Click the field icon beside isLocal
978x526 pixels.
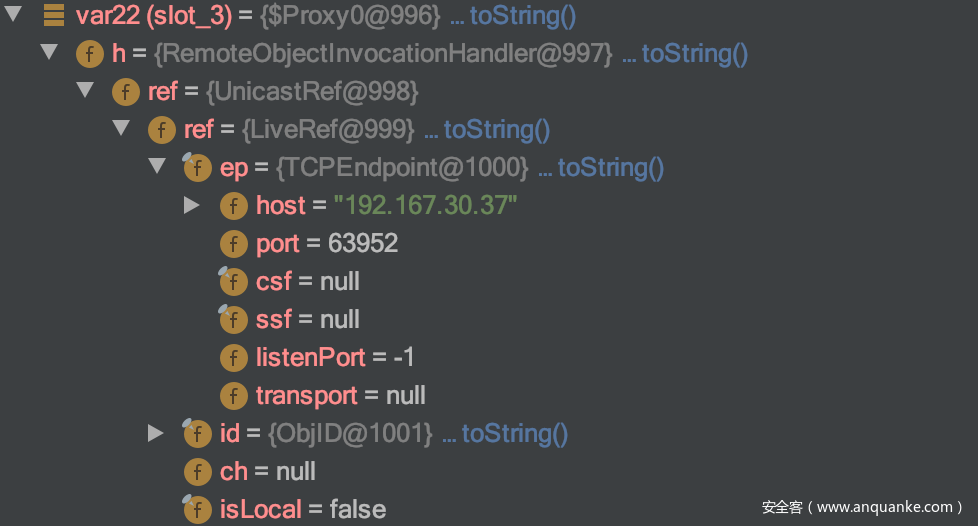click(x=197, y=509)
